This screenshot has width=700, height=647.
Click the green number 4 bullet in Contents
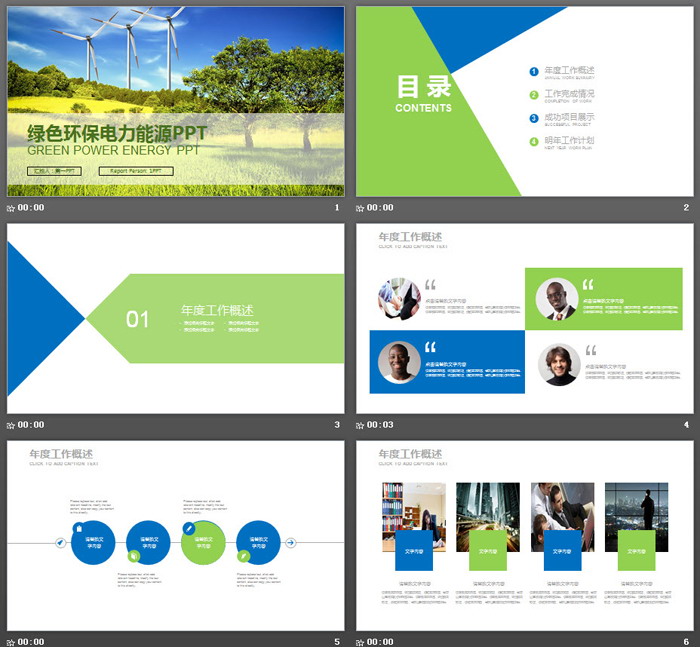[534, 142]
